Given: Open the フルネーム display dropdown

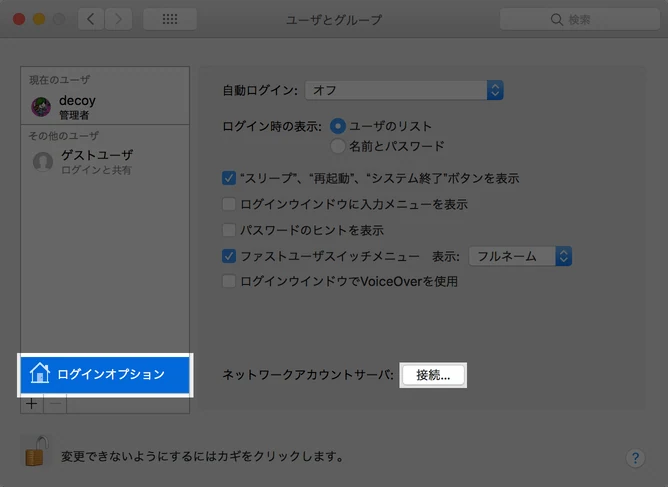Looking at the screenshot, I should coord(520,256).
